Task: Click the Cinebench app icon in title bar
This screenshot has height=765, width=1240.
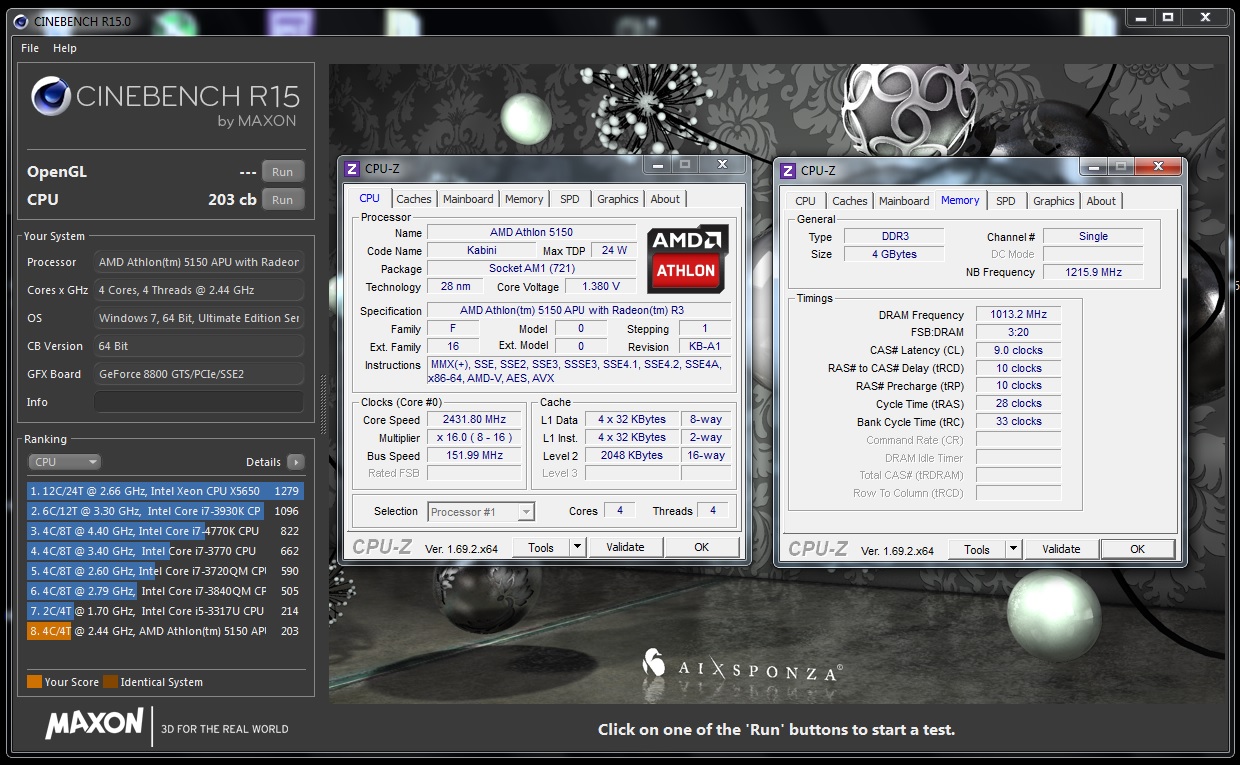Action: coord(20,20)
